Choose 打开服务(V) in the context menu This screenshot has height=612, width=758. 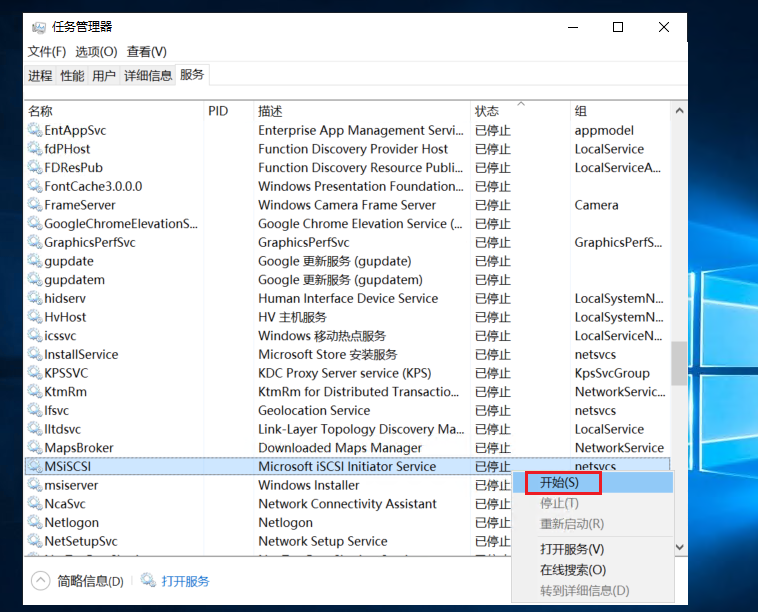tap(593, 550)
